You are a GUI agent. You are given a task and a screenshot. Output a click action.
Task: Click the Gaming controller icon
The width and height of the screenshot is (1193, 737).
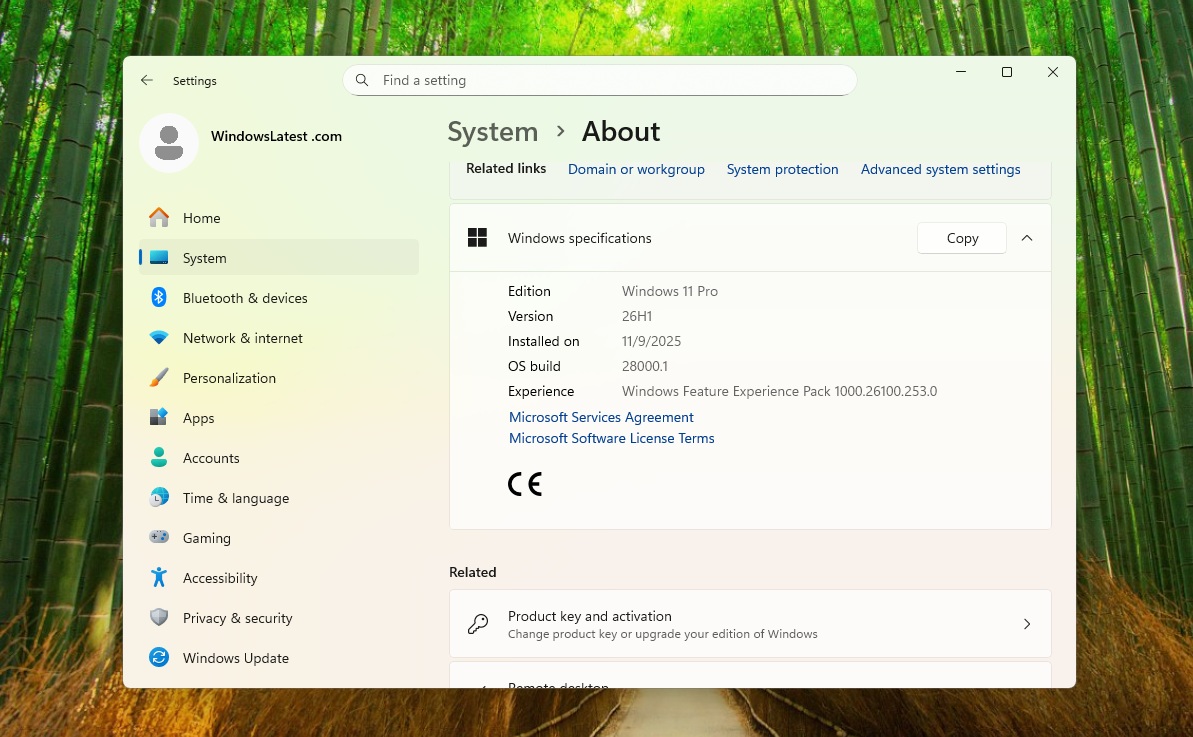(x=159, y=537)
